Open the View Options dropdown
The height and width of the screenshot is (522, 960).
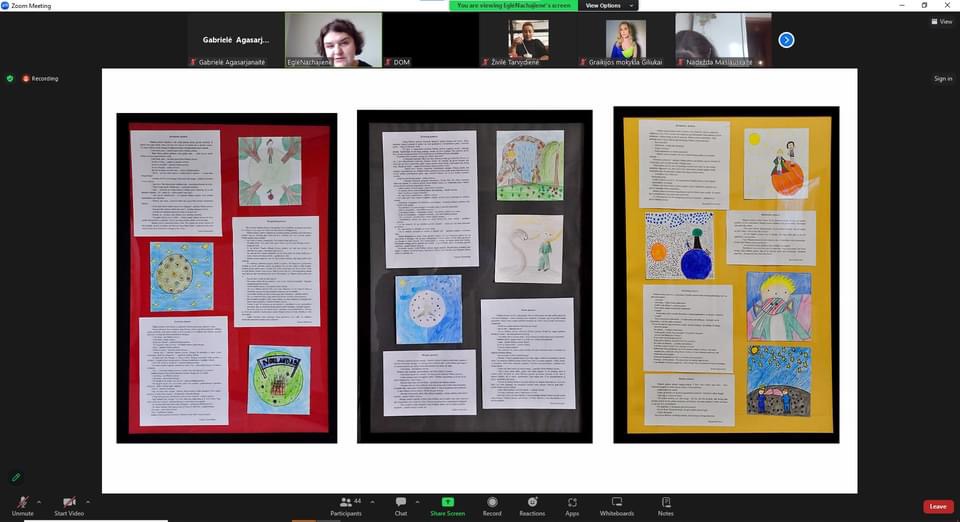[x=608, y=6]
